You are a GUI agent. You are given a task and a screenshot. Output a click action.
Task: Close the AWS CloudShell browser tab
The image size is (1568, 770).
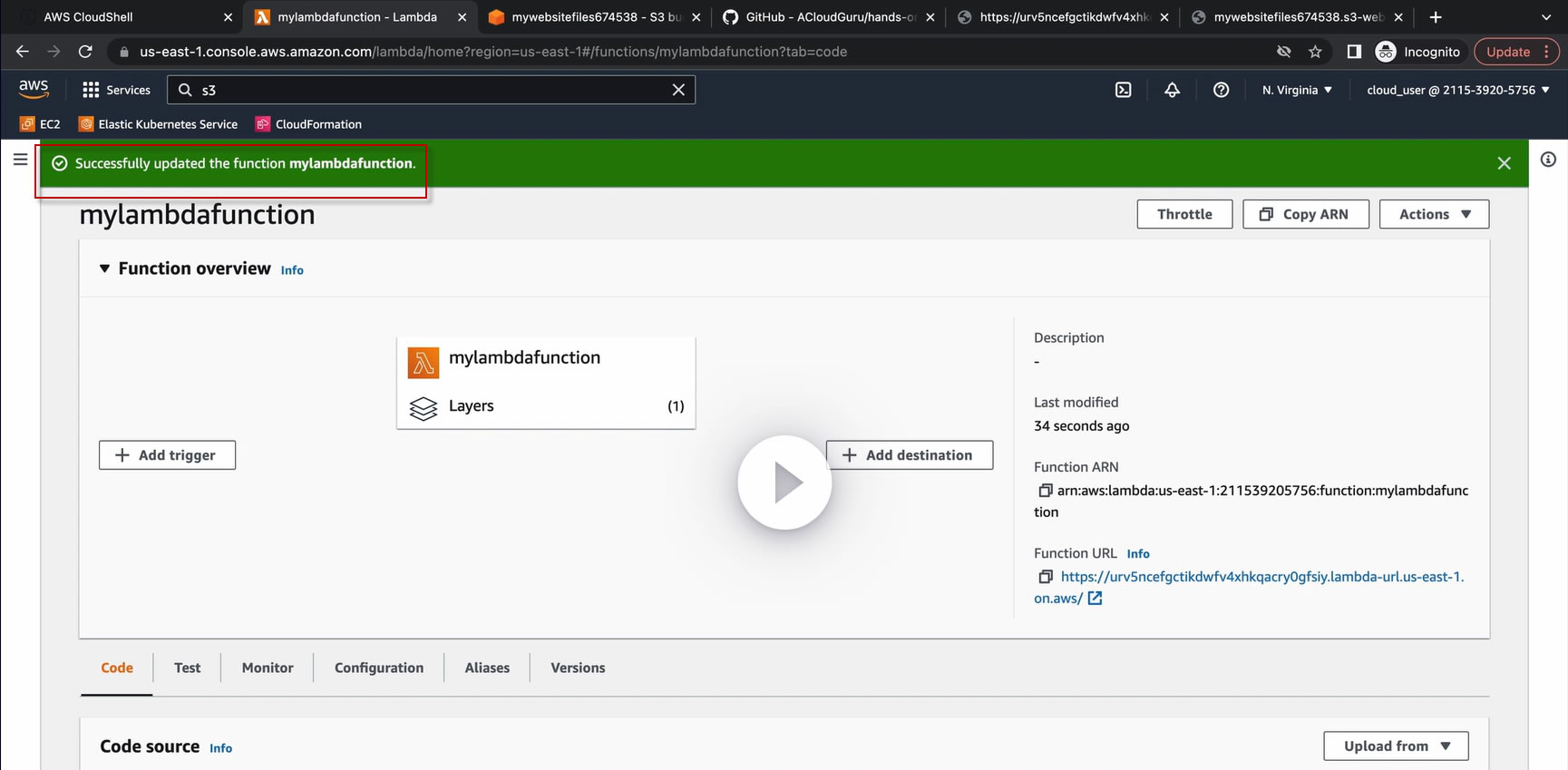(x=228, y=17)
